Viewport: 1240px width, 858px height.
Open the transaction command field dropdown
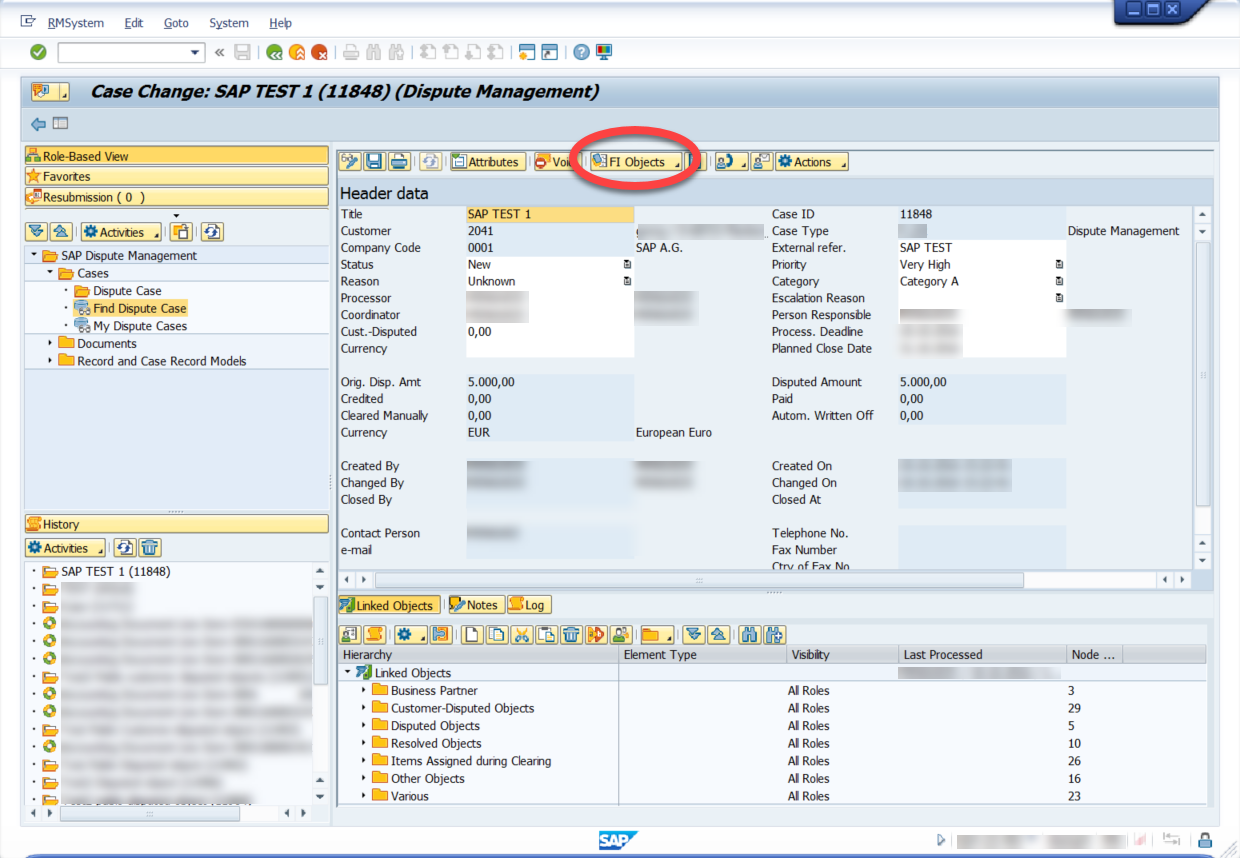coord(196,52)
